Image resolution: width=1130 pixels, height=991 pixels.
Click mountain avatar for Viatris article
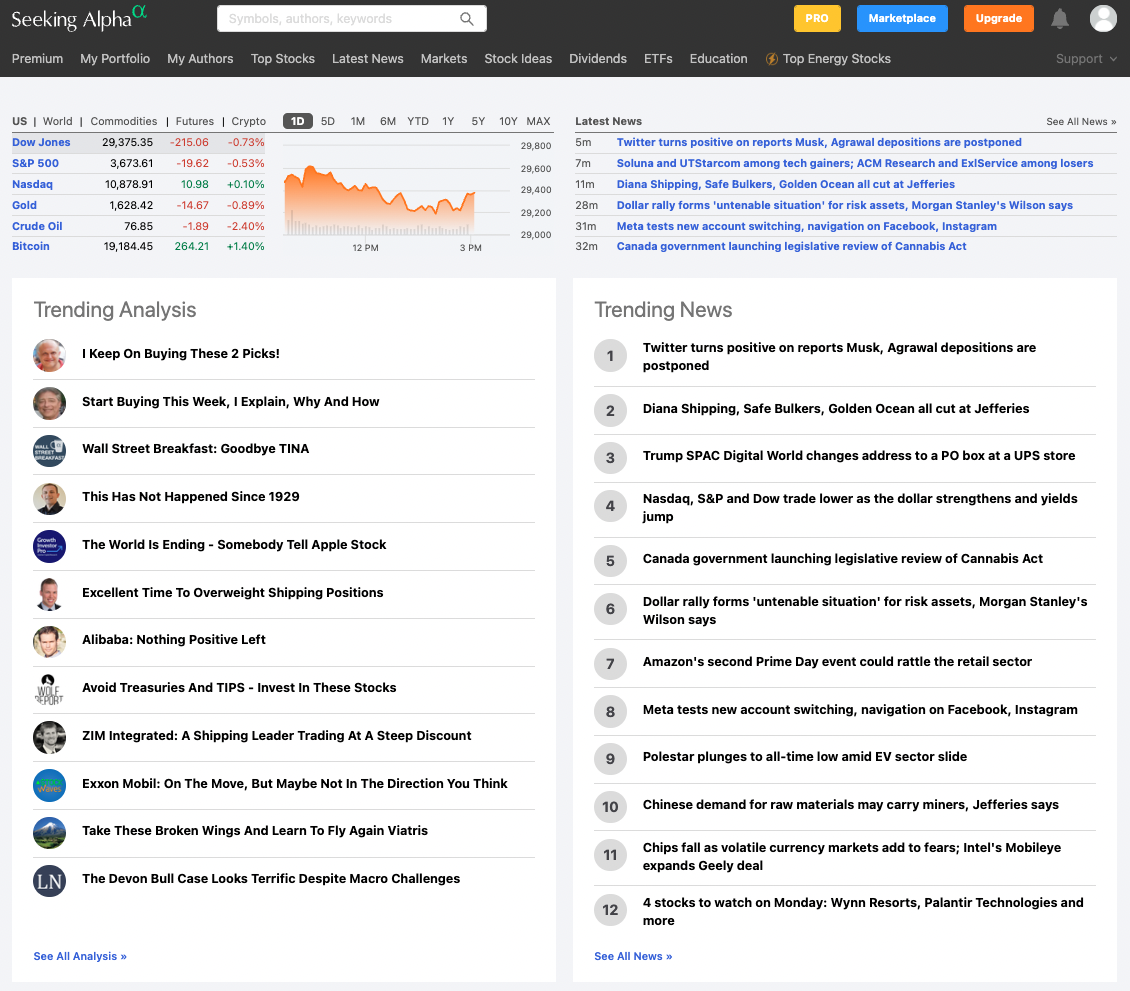50,832
